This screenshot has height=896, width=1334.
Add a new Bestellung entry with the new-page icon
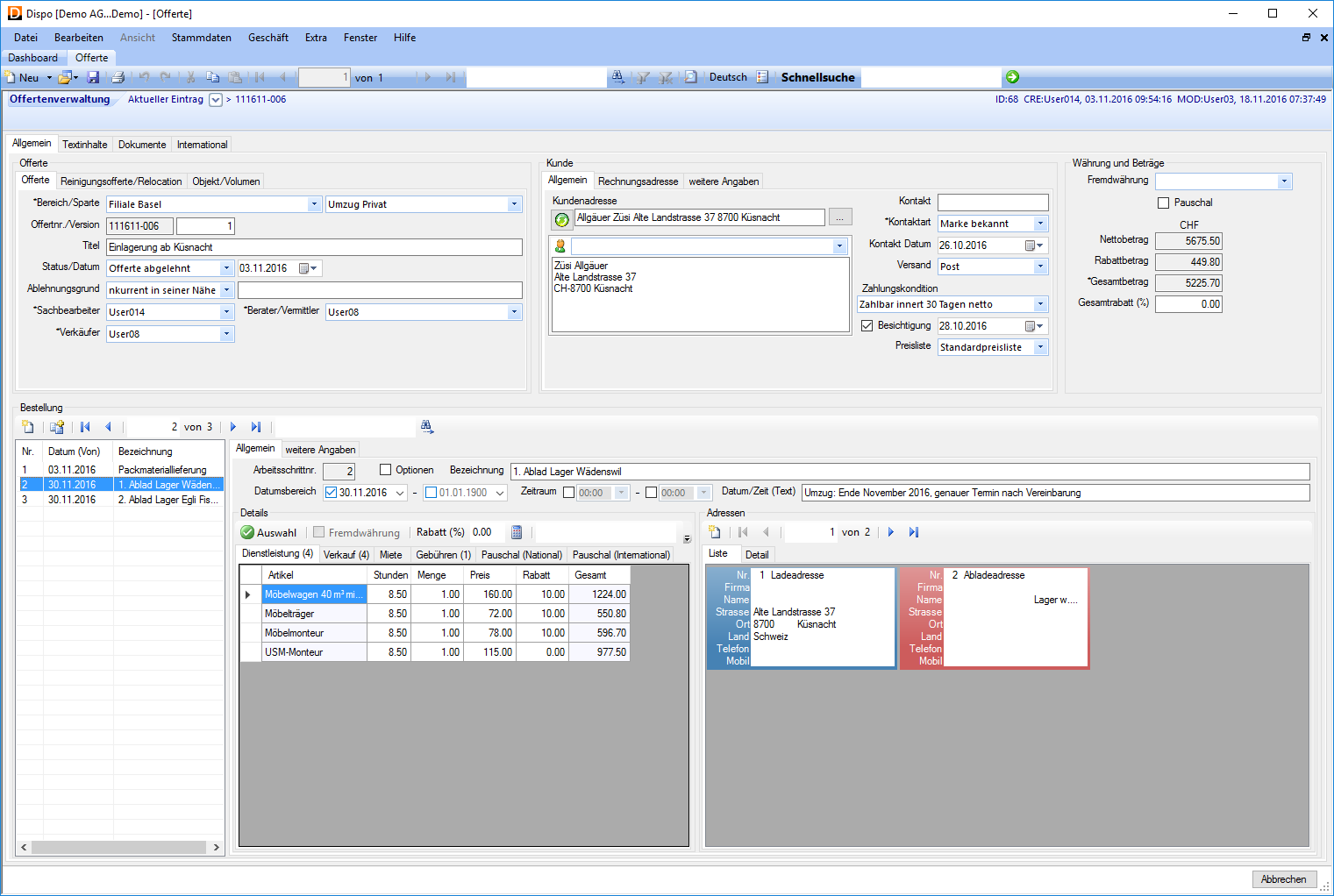[28, 427]
